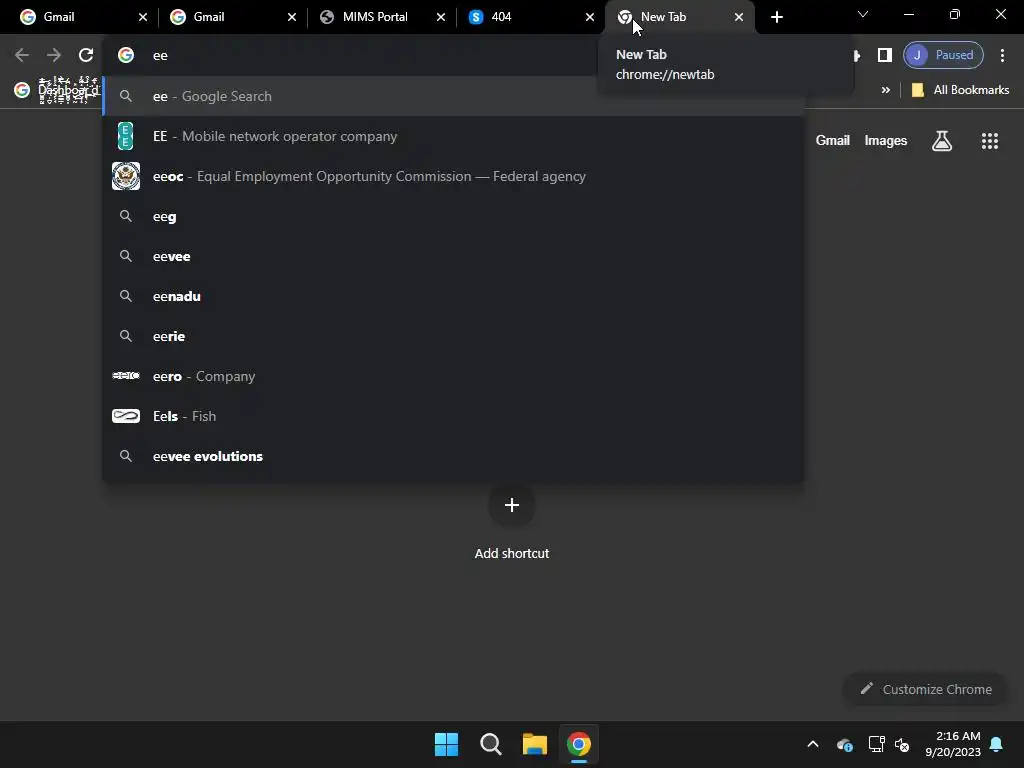Viewport: 1024px width, 768px height.
Task: Open Chrome three-dot menu
Action: click(1002, 55)
